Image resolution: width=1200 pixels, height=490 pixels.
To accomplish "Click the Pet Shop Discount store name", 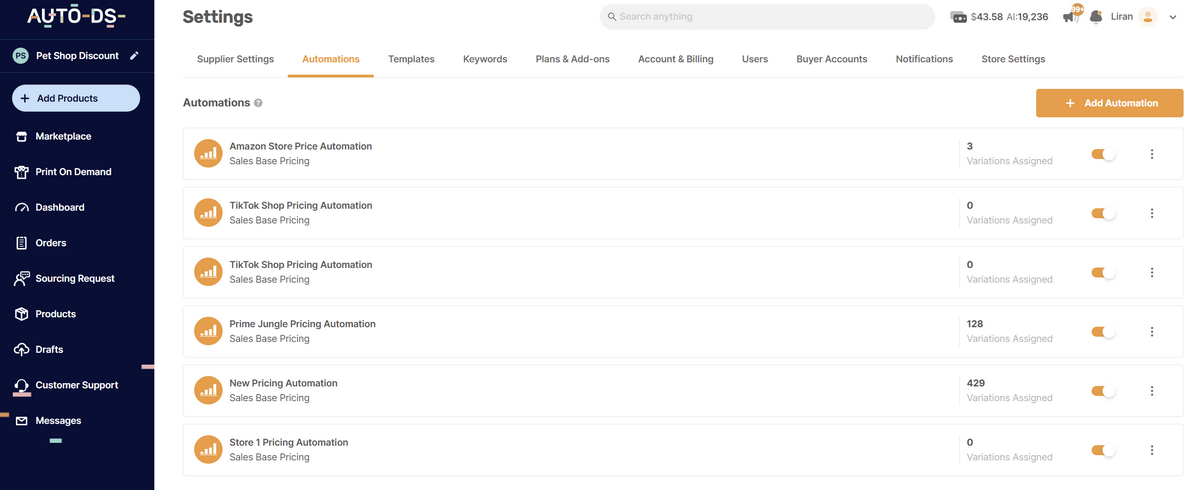I will click(x=77, y=56).
